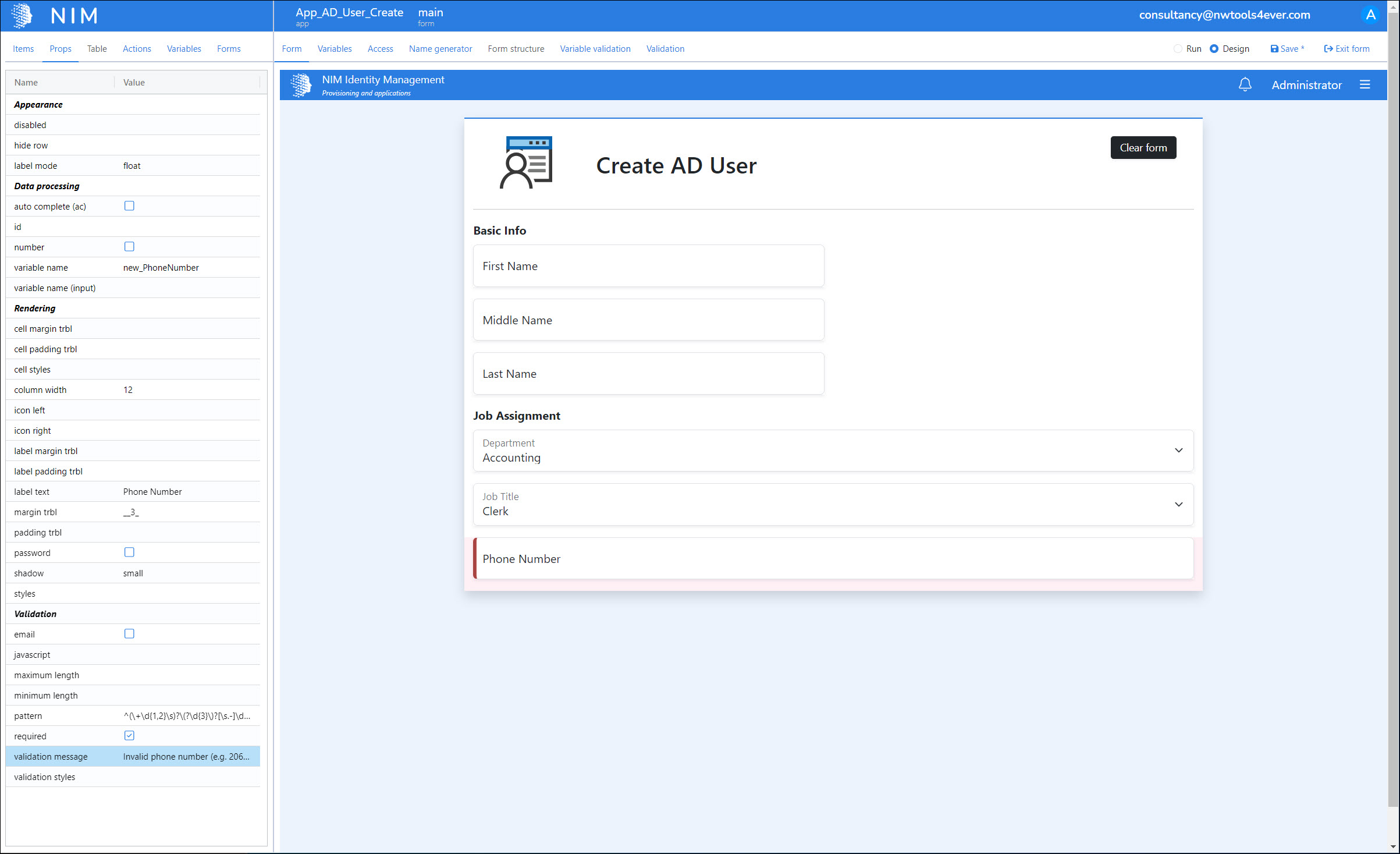Click the Variable validation link
The height and width of the screenshot is (854, 1400).
[595, 49]
